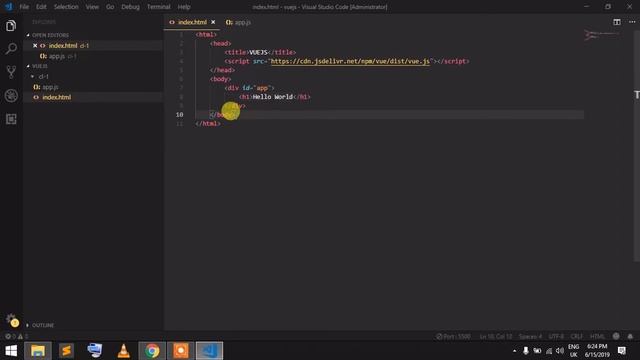The image size is (640, 360).
Task: Collapse the Open Editors section
Action: tap(50, 35)
